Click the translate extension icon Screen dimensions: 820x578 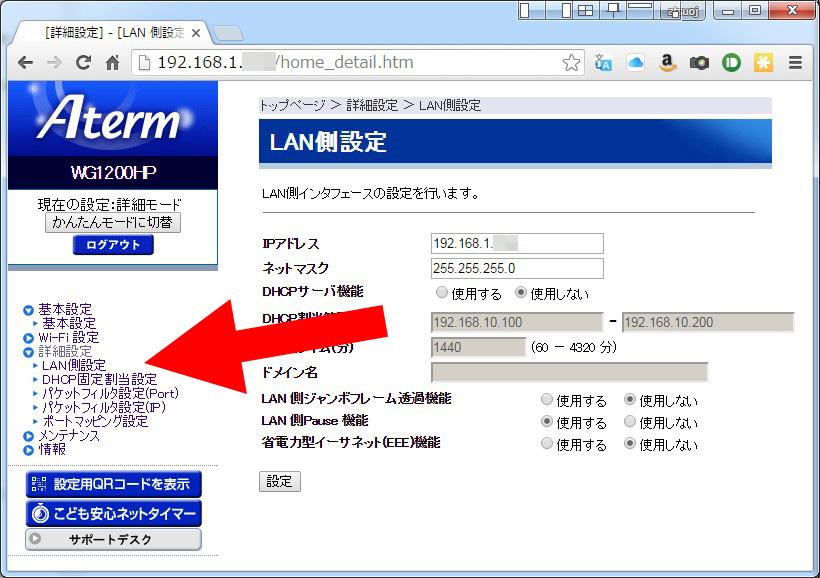click(603, 63)
